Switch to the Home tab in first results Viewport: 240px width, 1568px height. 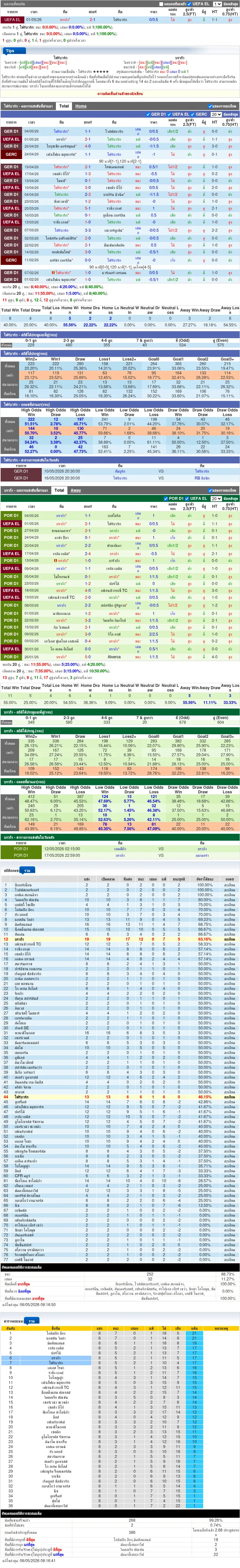pos(81,106)
